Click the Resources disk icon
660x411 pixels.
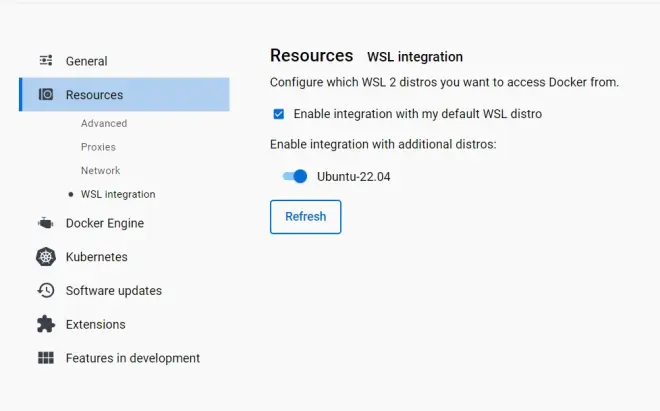[x=46, y=94]
